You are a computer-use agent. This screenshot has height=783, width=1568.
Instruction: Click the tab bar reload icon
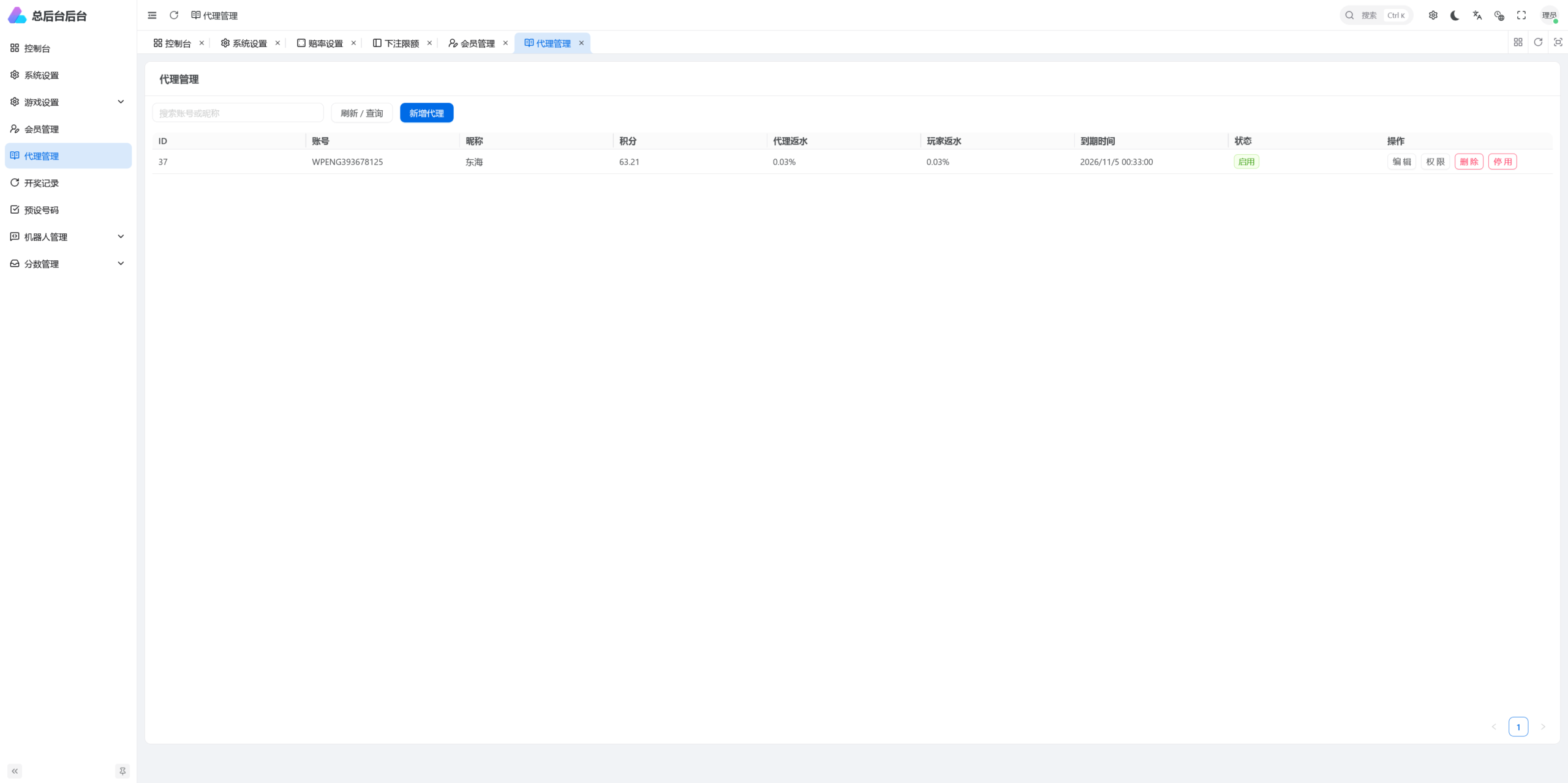(1538, 42)
